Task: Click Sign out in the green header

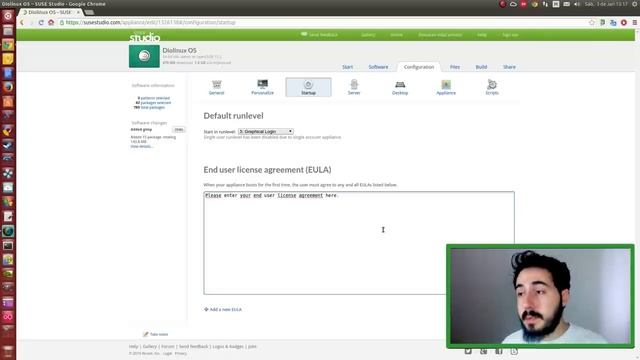Action: tap(510, 35)
